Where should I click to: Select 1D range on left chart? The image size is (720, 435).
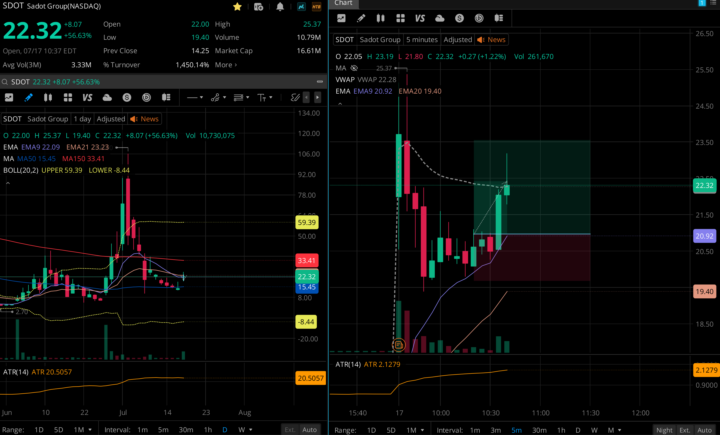point(39,429)
